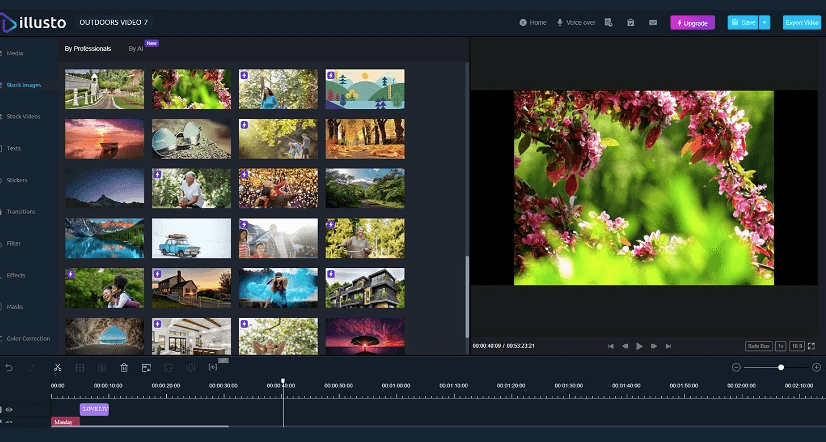Screen dimensions: 826x442
Task: Click the purple Upgrade button
Action: pyautogui.click(x=692, y=22)
